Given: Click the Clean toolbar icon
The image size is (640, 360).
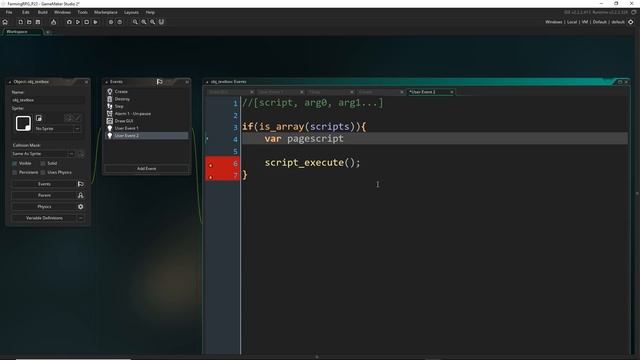Looking at the screenshot, I should pyautogui.click(x=96, y=22).
